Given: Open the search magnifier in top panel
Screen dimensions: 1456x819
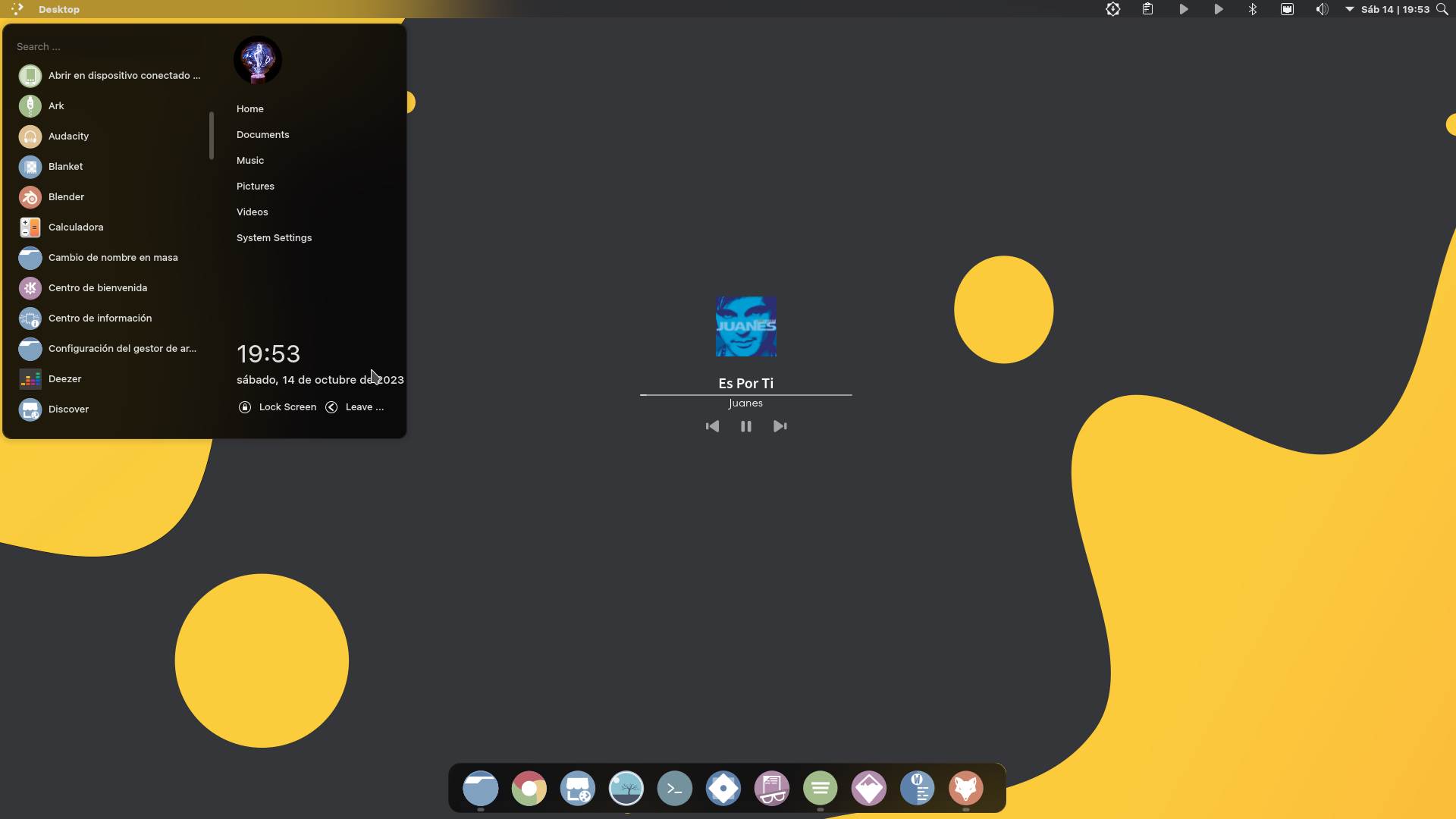Looking at the screenshot, I should click(1442, 9).
